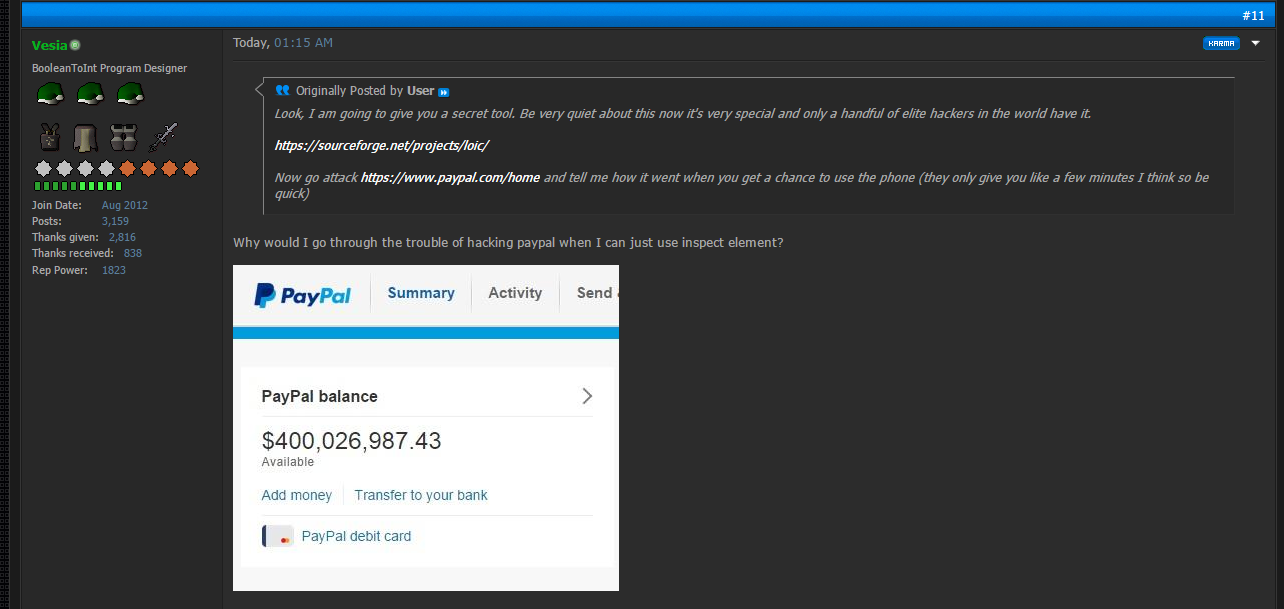Click the Join Date value Aug 2012
Viewport: 1284px width, 609px height.
coord(124,205)
